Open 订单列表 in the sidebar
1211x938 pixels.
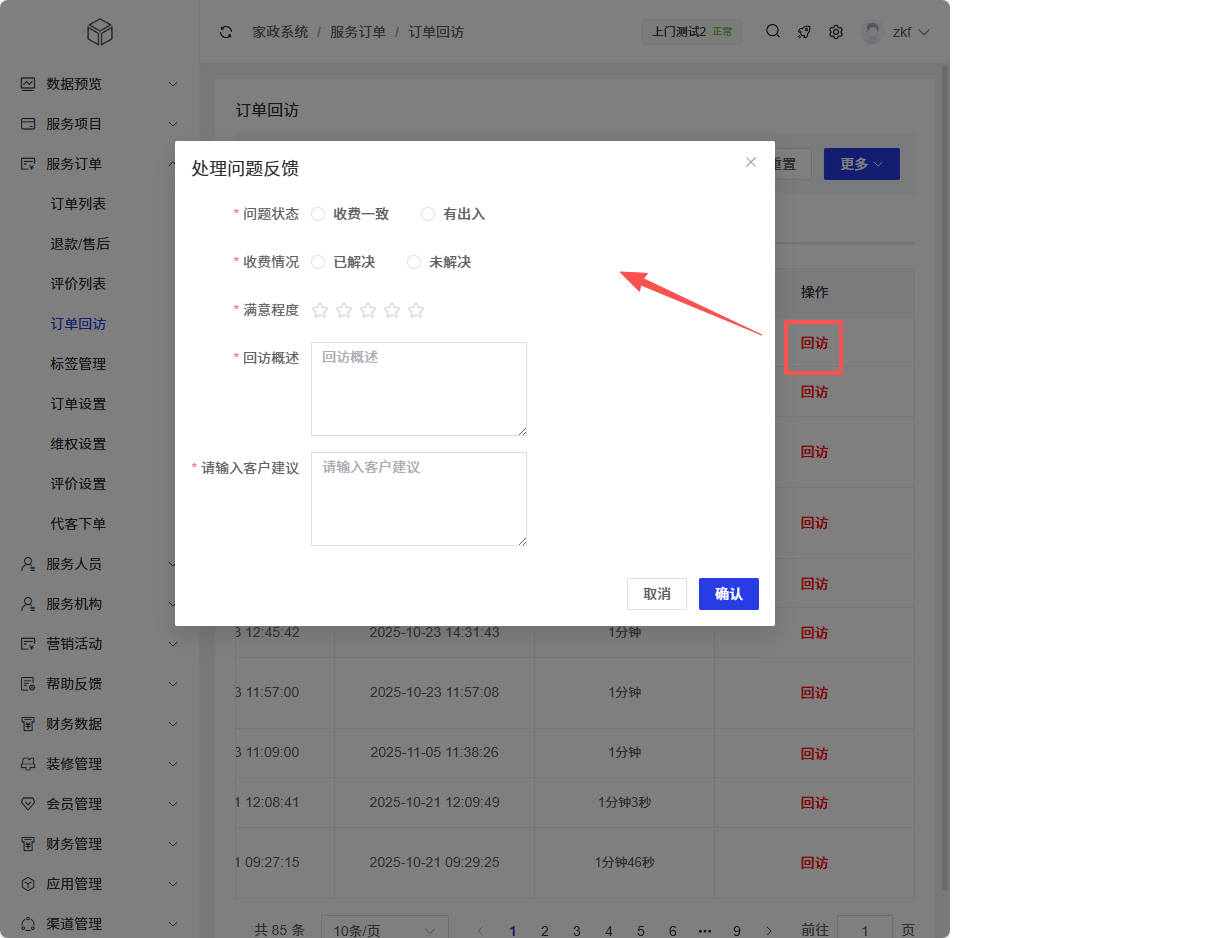[78, 204]
